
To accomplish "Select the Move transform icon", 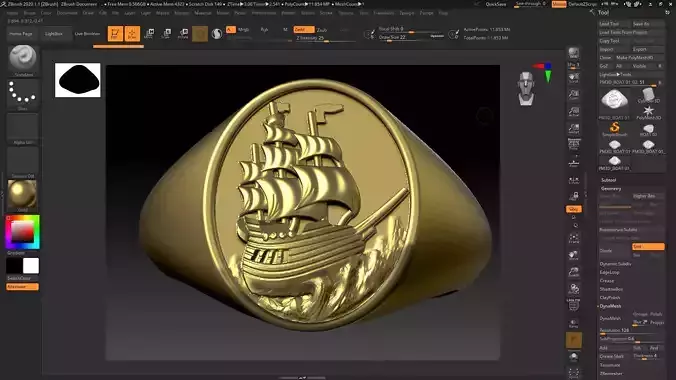I will (149, 34).
